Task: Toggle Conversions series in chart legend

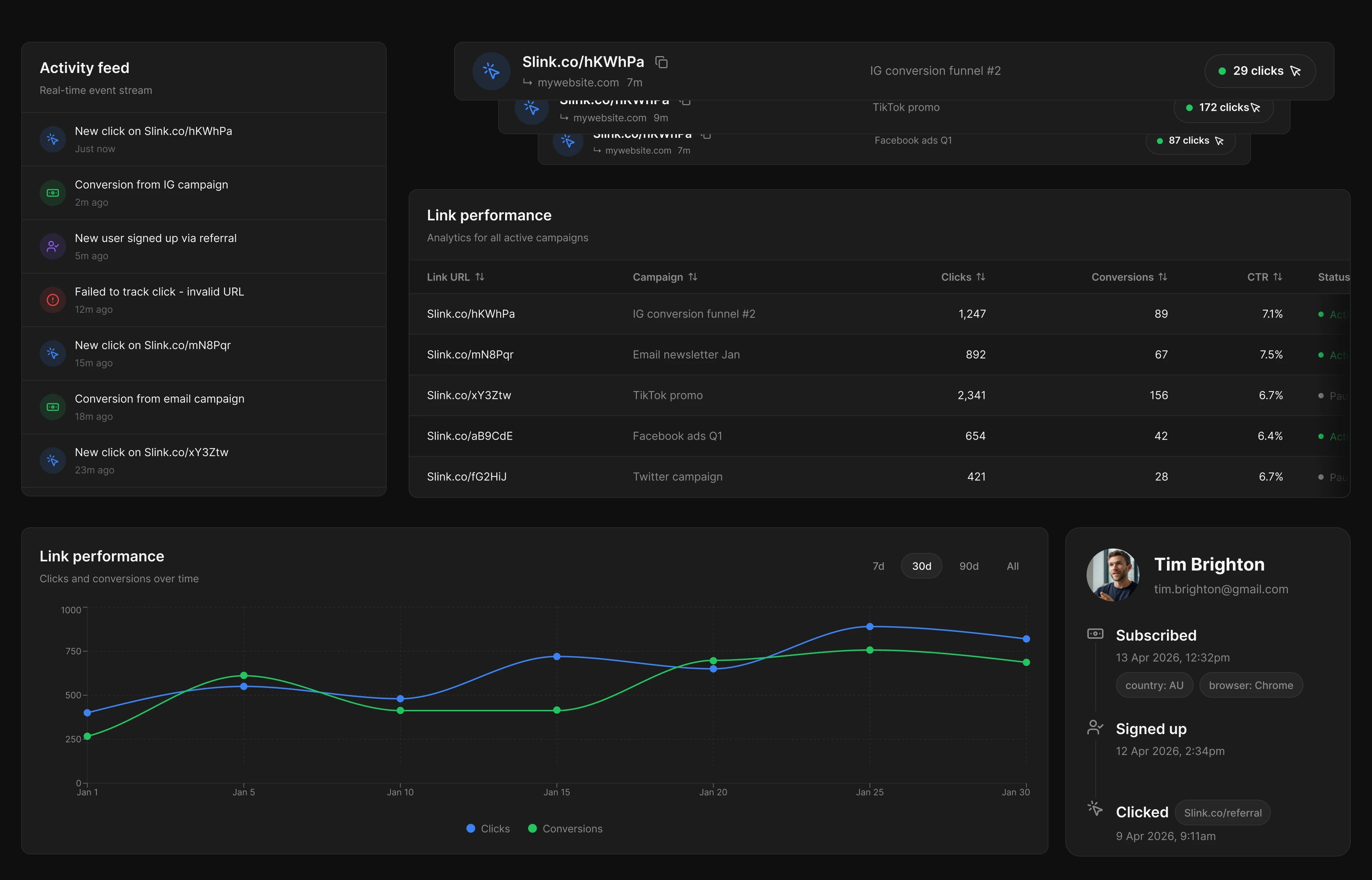Action: point(565,829)
